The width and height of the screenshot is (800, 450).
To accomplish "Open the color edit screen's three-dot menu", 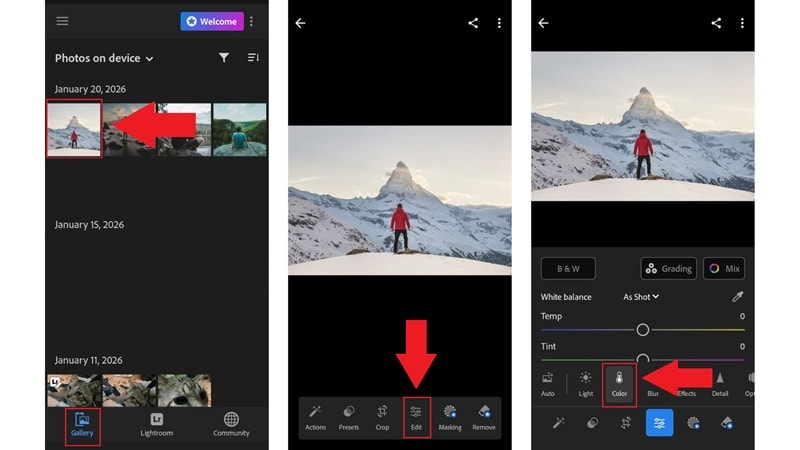I will pyautogui.click(x=742, y=23).
